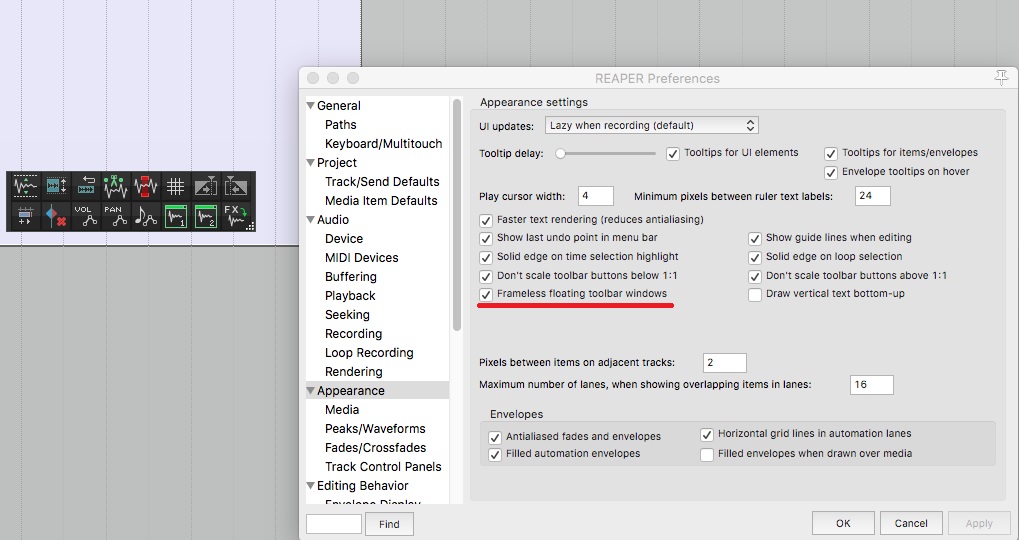Click the teal item with up-down arrows icon
Screen dimensions: 1019x540
click(56, 186)
